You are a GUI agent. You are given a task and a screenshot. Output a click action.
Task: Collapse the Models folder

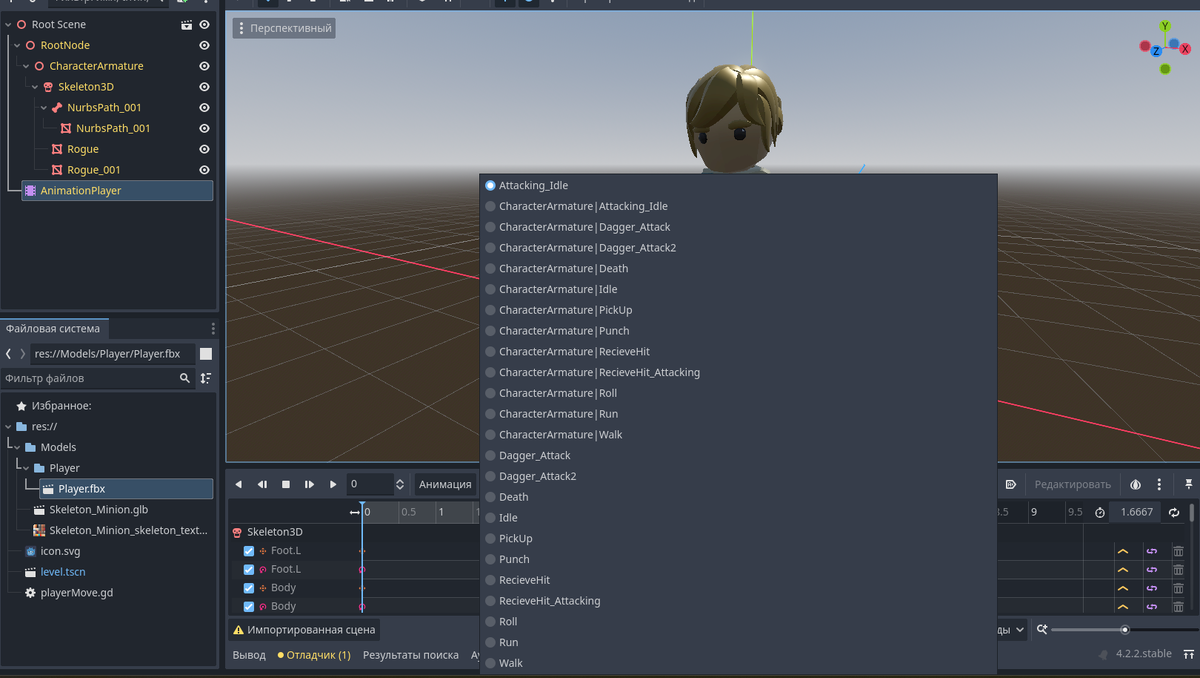pyautogui.click(x=17, y=447)
